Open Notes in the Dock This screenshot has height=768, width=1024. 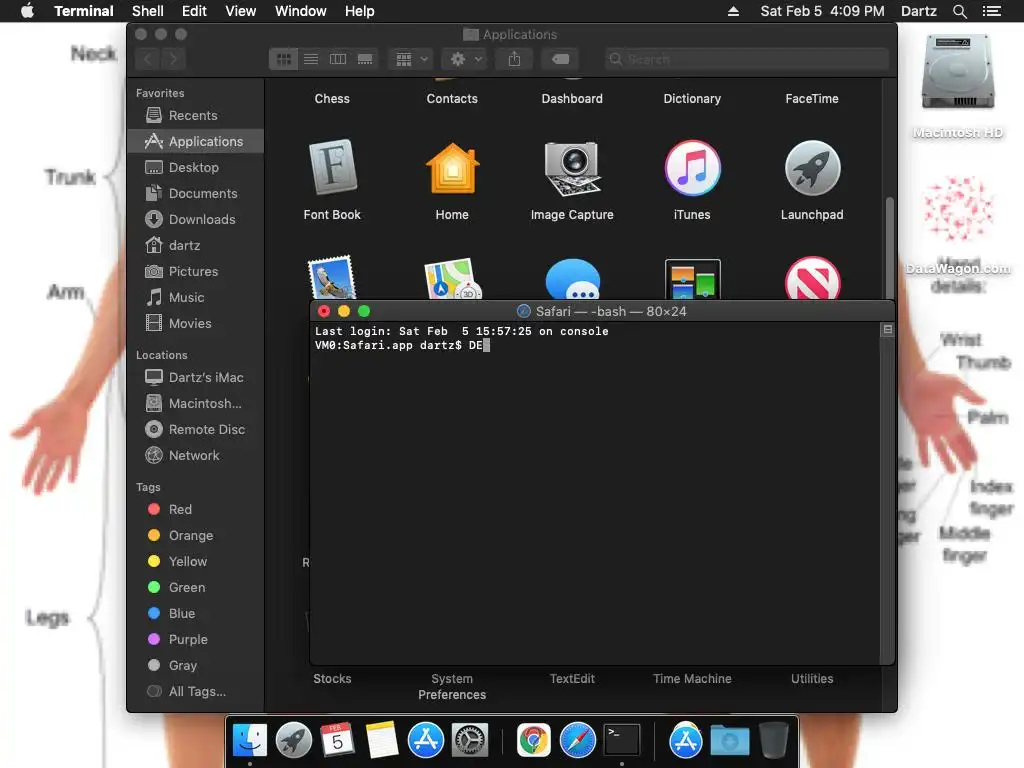coord(381,741)
